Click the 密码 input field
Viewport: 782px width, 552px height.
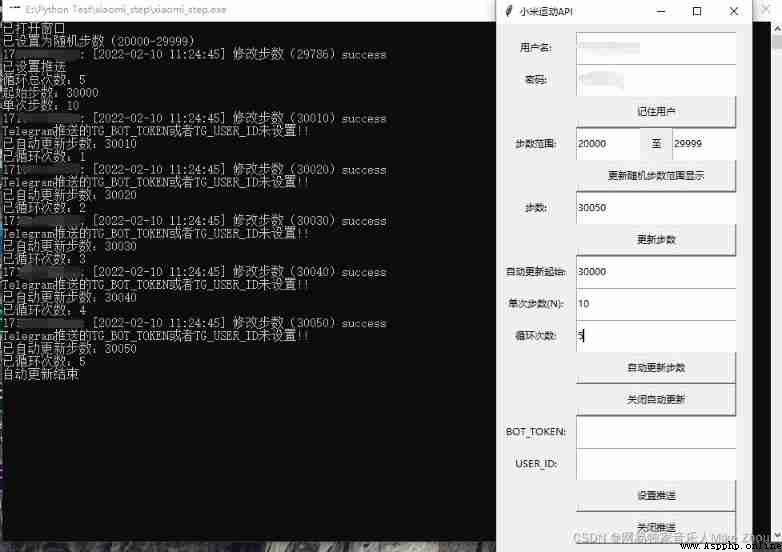656,80
